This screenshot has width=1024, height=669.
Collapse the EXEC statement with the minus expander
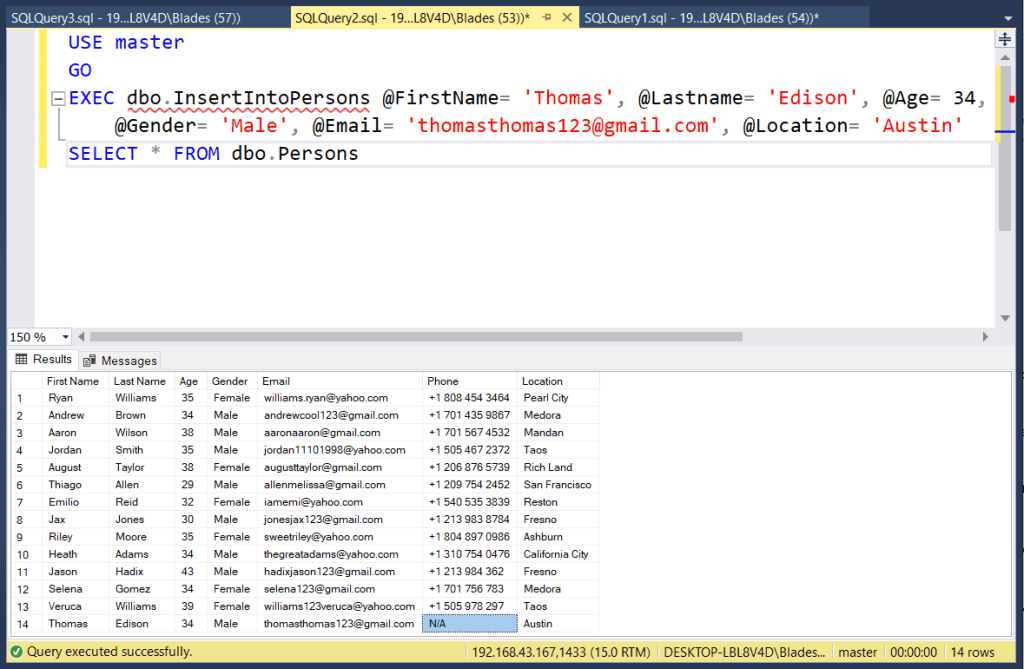click(x=58, y=97)
